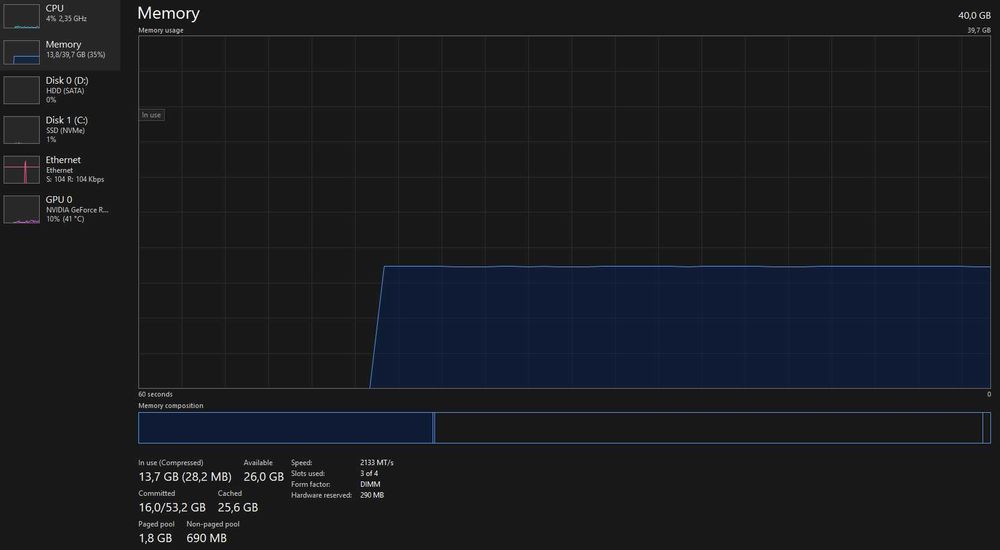This screenshot has height=550, width=1000.
Task: Click the 'Available' stat label
Action: coord(258,463)
